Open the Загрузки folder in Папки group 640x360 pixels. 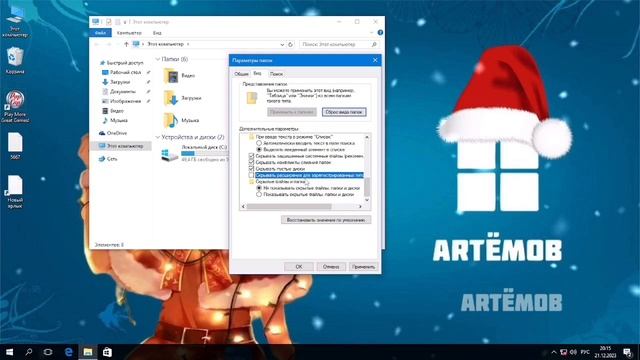tap(182, 98)
